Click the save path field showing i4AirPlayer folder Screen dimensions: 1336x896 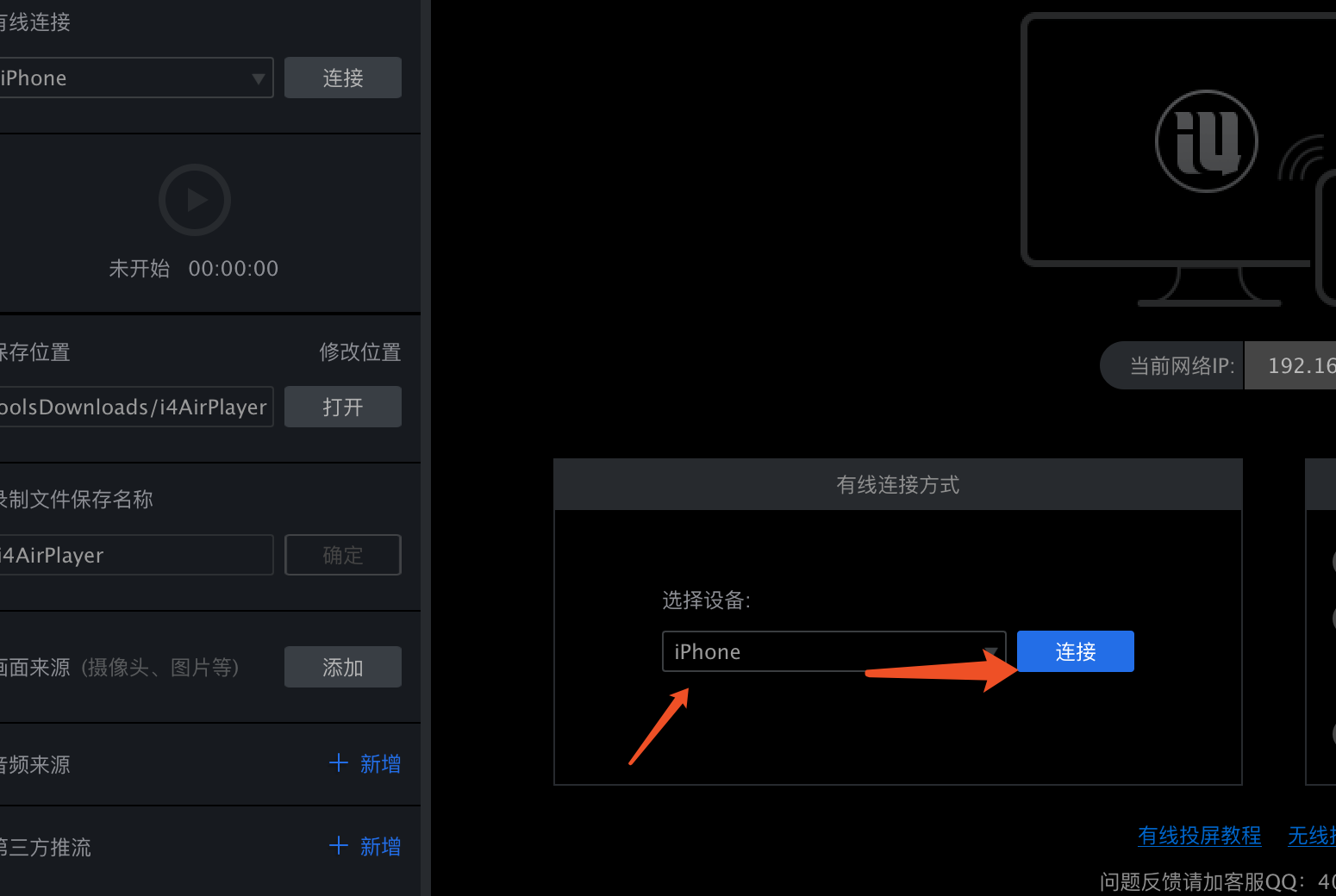[x=136, y=406]
